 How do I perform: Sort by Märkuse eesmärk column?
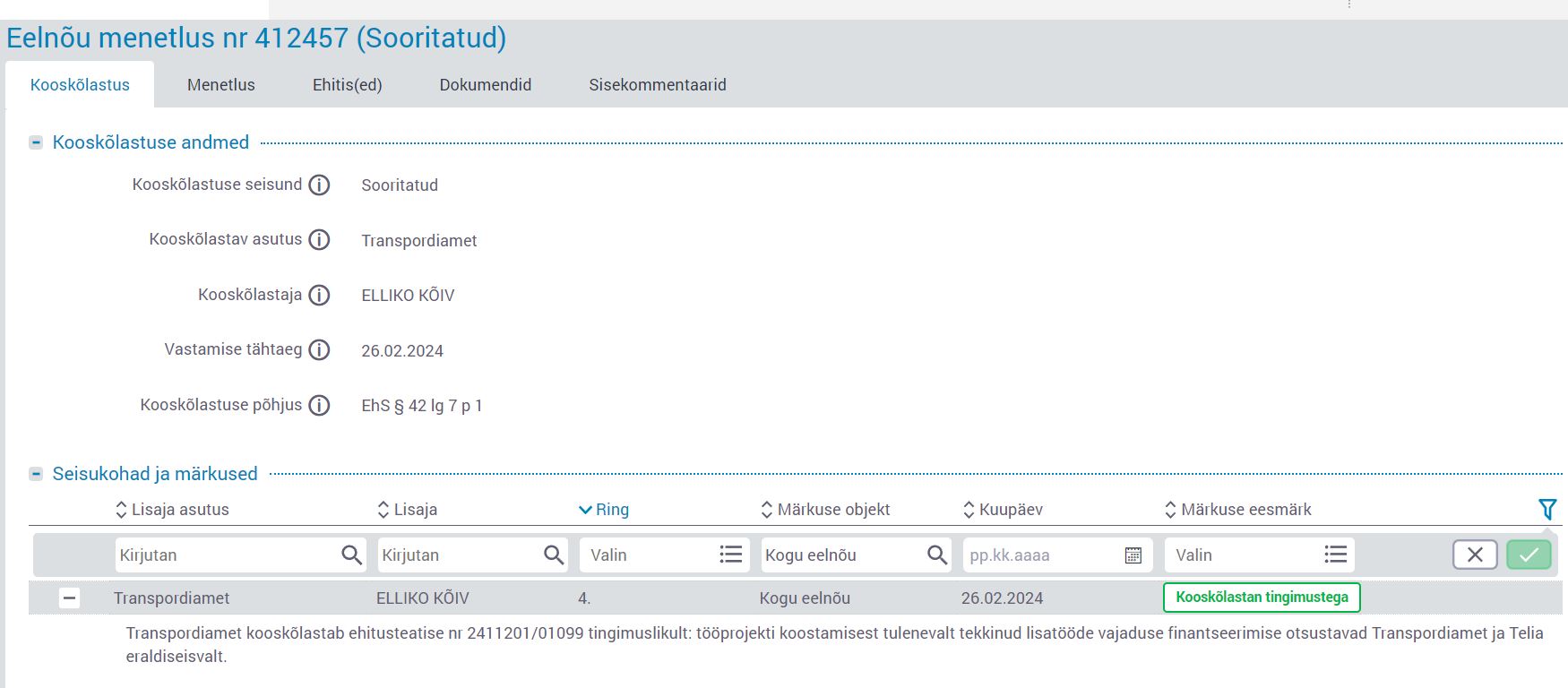[x=1237, y=510]
